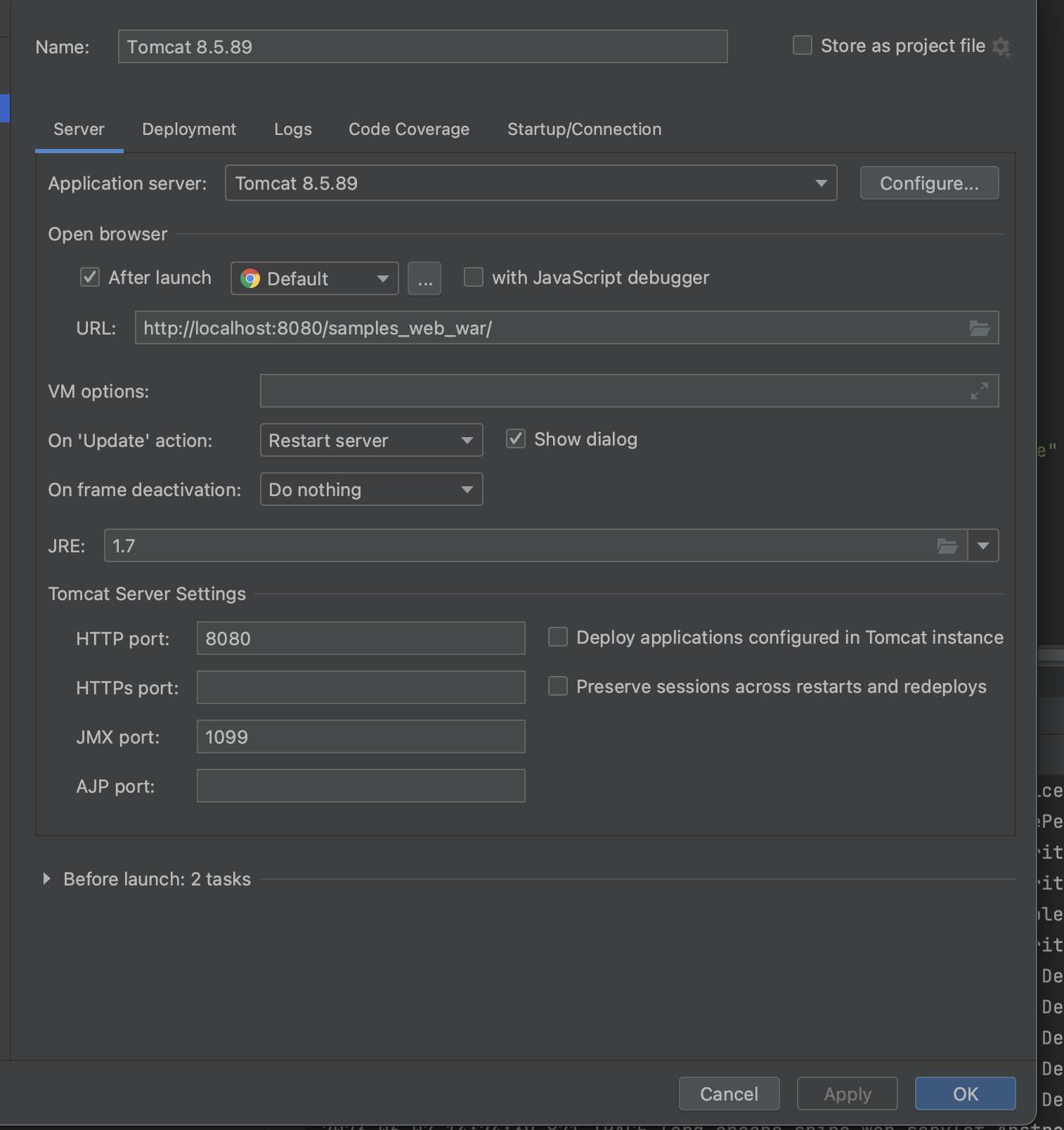Viewport: 1064px width, 1130px height.
Task: Click the gear icon beside Store as project file
Action: [1001, 47]
